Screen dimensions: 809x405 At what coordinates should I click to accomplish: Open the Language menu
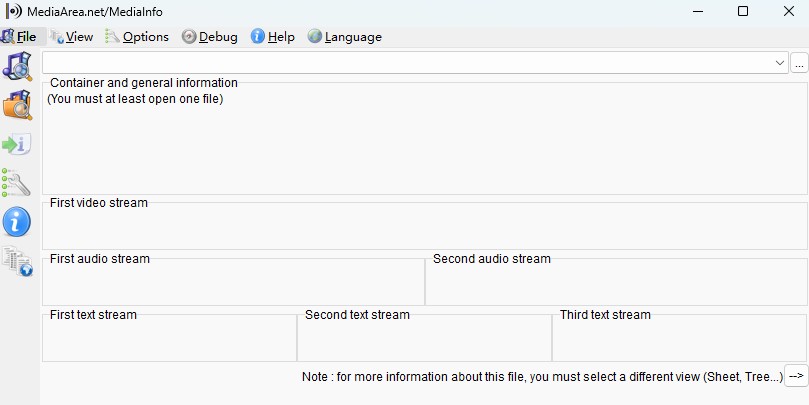point(345,37)
